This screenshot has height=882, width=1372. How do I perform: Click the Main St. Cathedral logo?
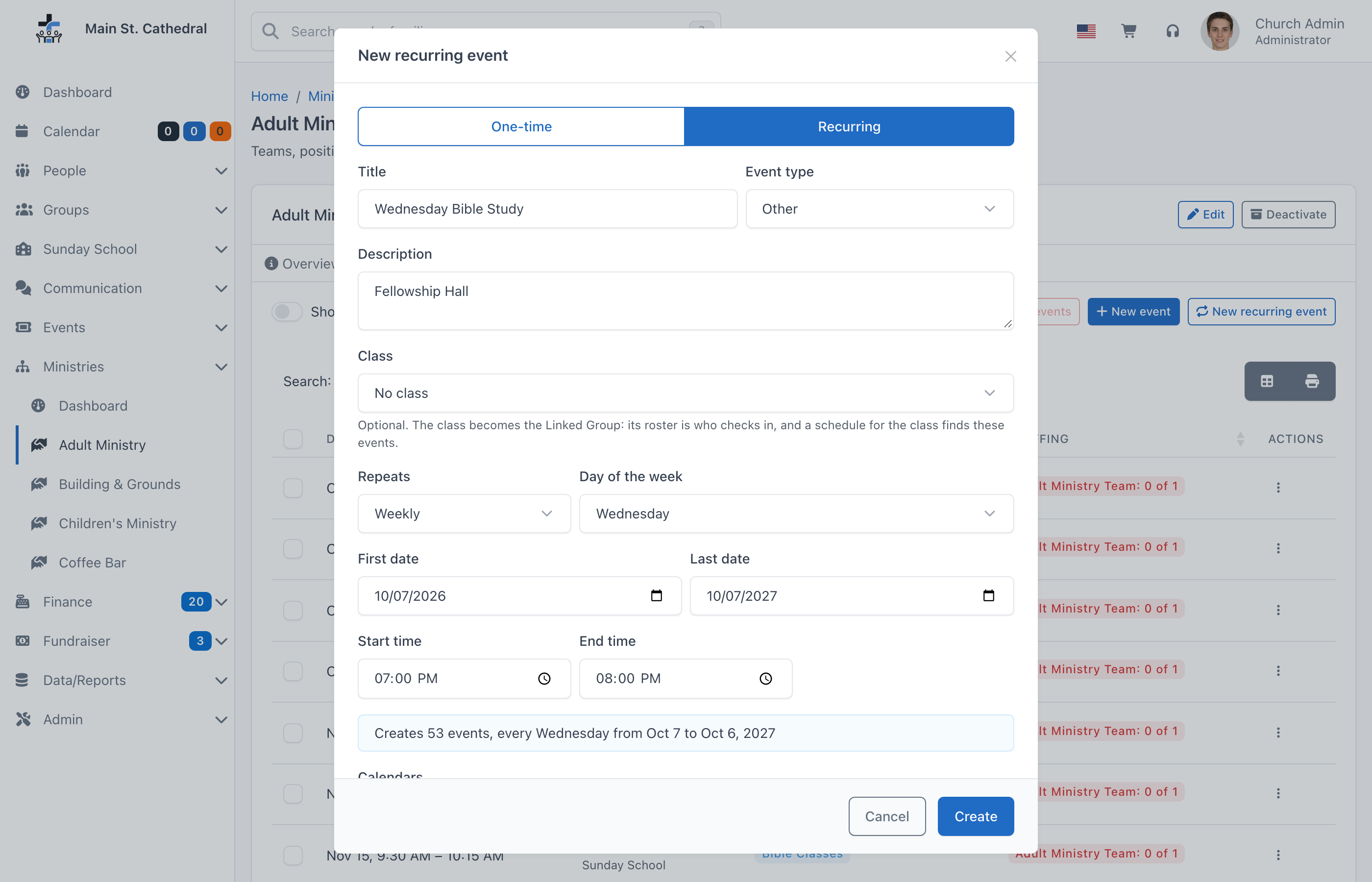click(x=49, y=28)
